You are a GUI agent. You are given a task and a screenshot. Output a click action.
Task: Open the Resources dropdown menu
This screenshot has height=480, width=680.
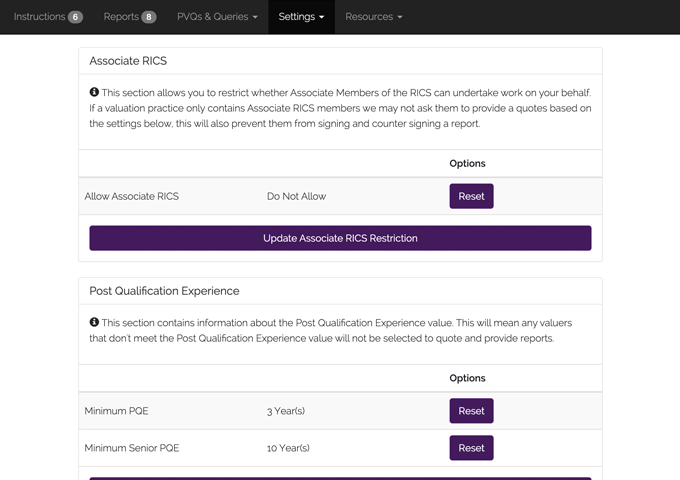(x=374, y=17)
